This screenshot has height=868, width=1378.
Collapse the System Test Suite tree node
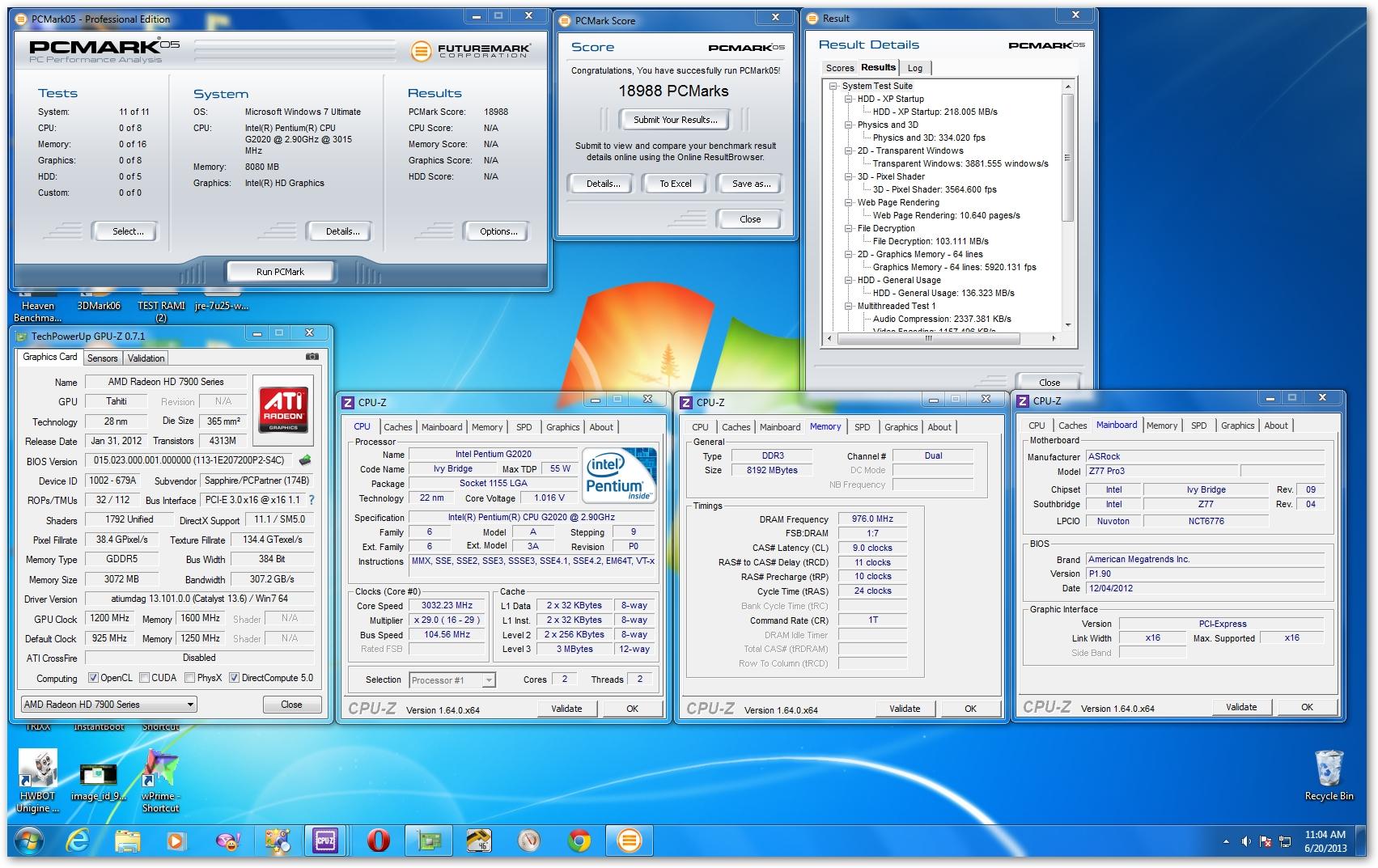833,86
